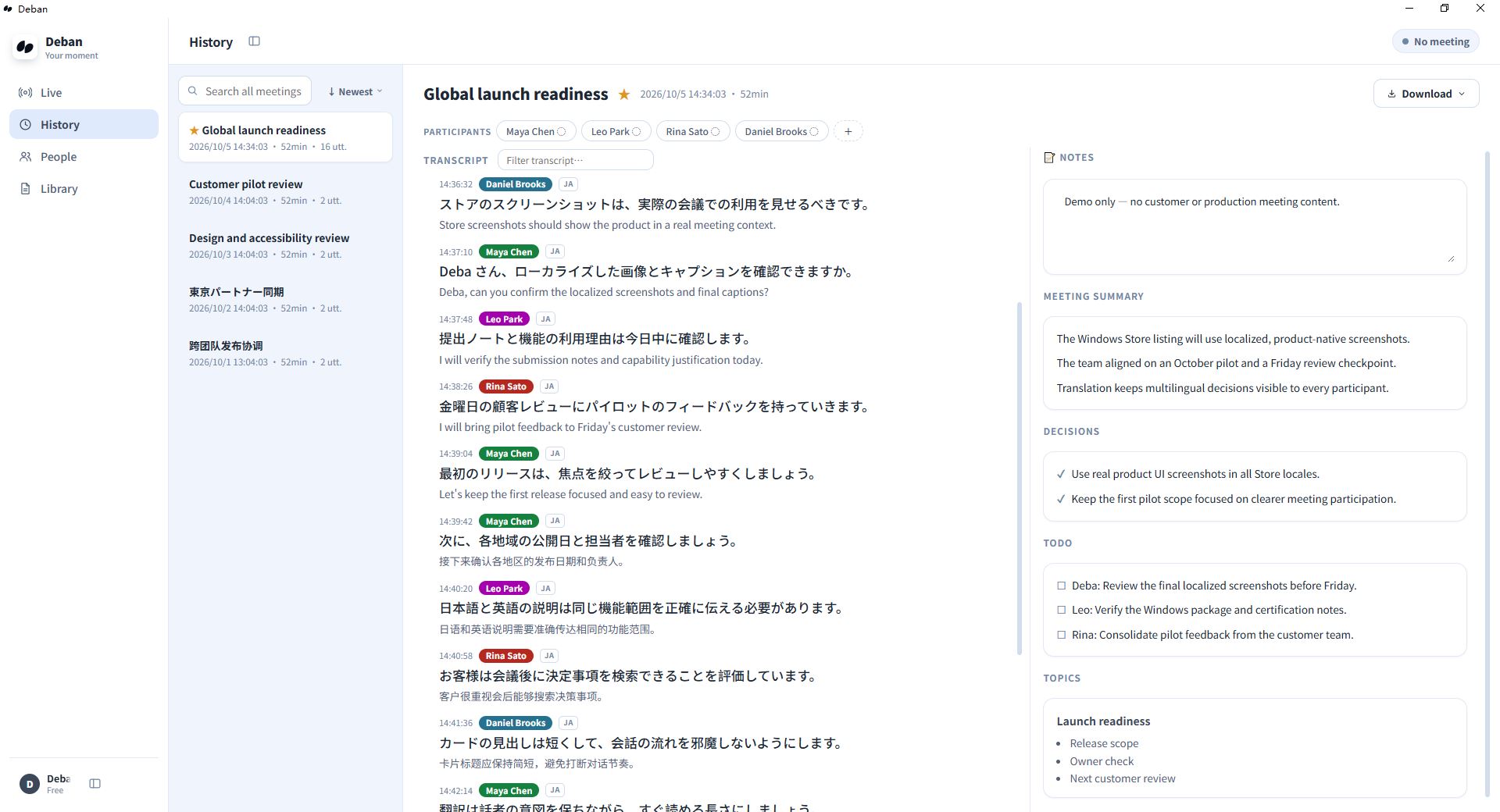Click the Daniel Brooks speaker tag at 14:36:32
This screenshot has height=812, width=1500.
pos(516,184)
